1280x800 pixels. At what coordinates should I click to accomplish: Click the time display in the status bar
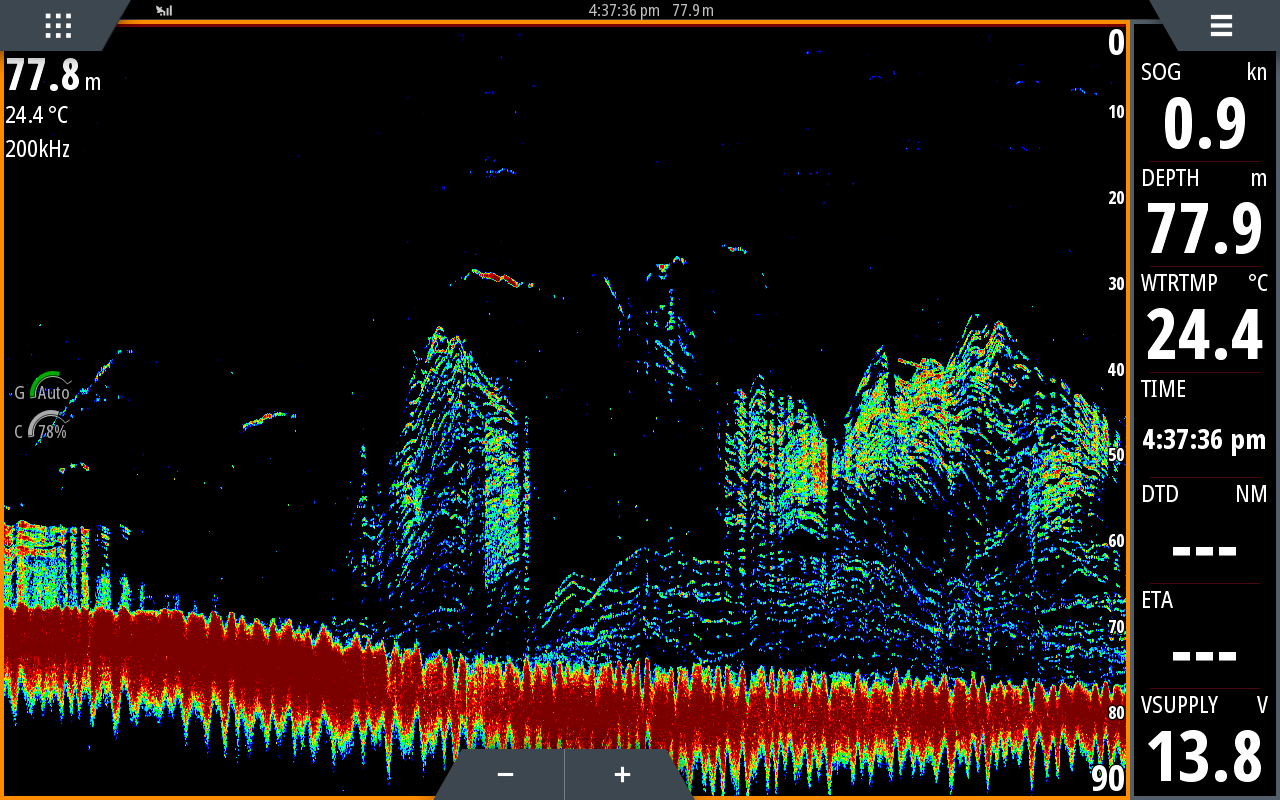624,10
